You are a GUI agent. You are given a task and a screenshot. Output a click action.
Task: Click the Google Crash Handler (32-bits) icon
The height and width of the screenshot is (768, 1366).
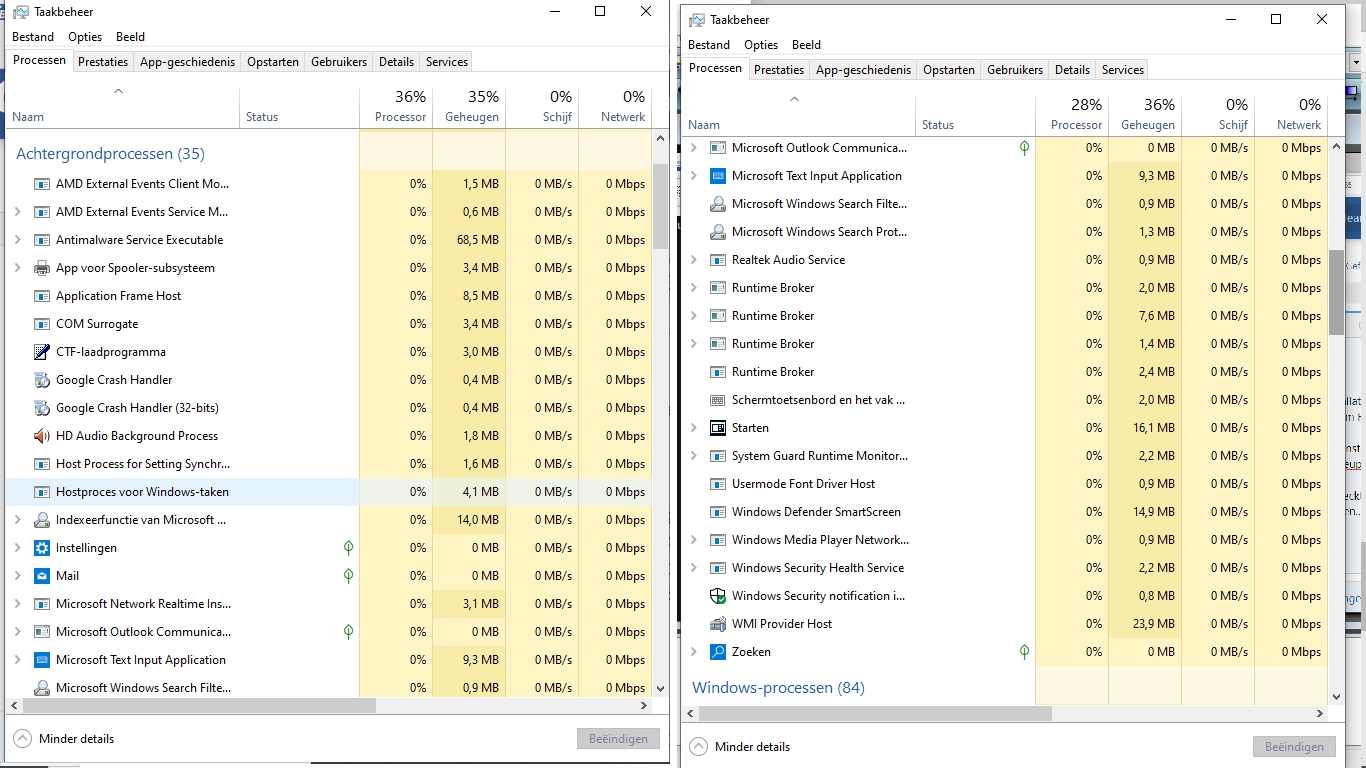tap(42, 408)
